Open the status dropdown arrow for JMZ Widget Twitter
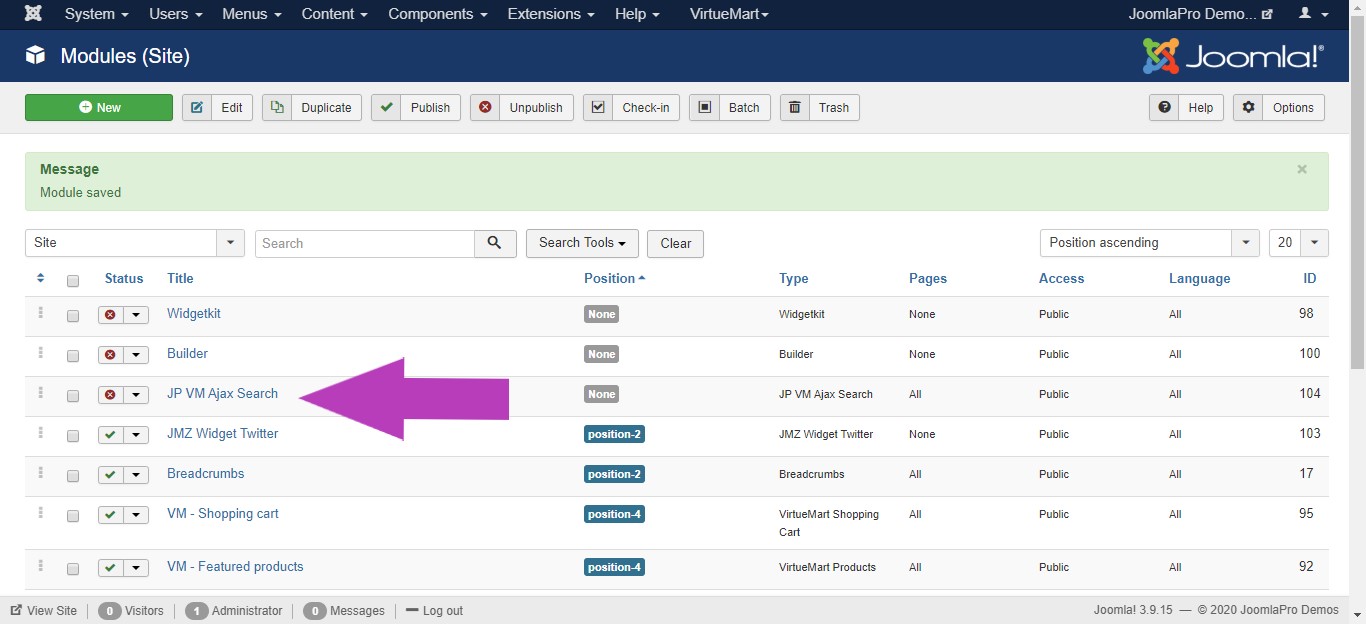The image size is (1366, 624). [x=136, y=435]
